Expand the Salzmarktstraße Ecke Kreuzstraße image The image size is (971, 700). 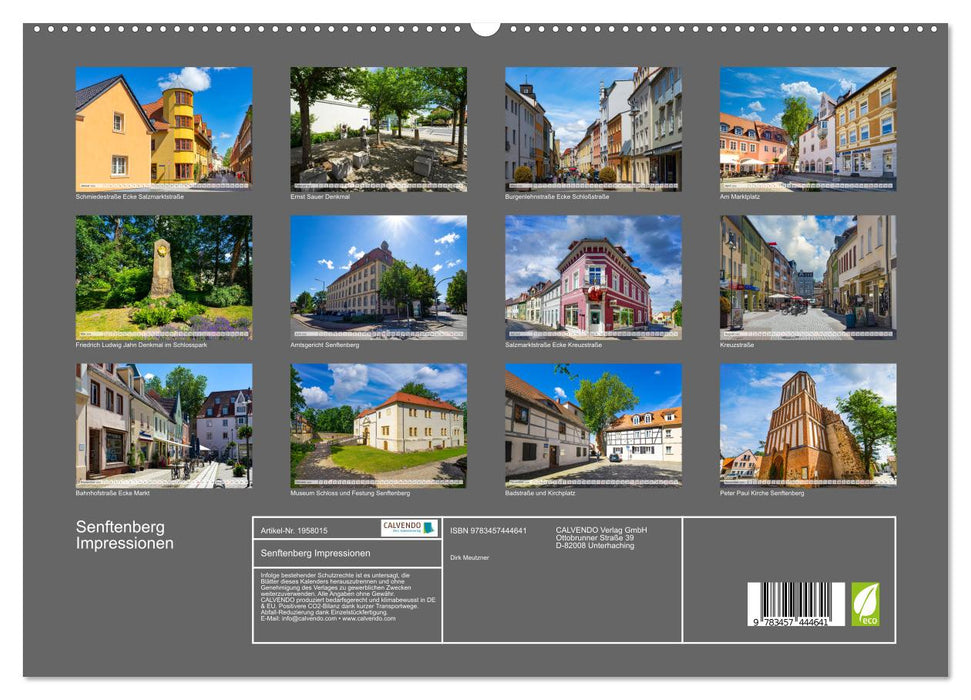pyautogui.click(x=593, y=276)
